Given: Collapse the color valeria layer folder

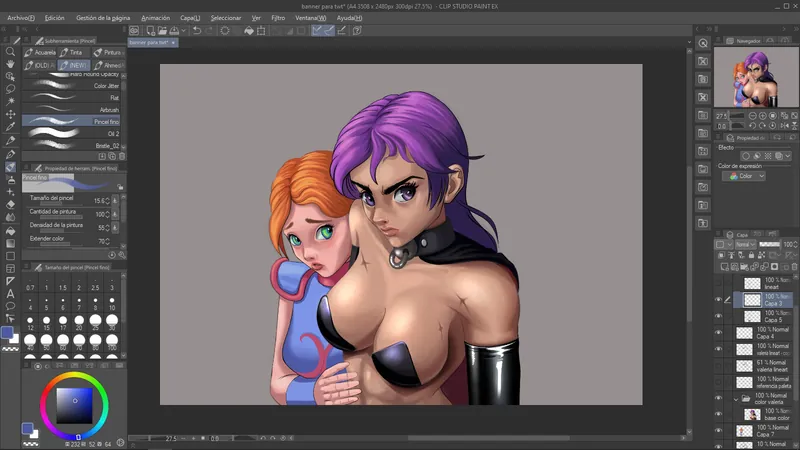Looking at the screenshot, I should click(736, 399).
